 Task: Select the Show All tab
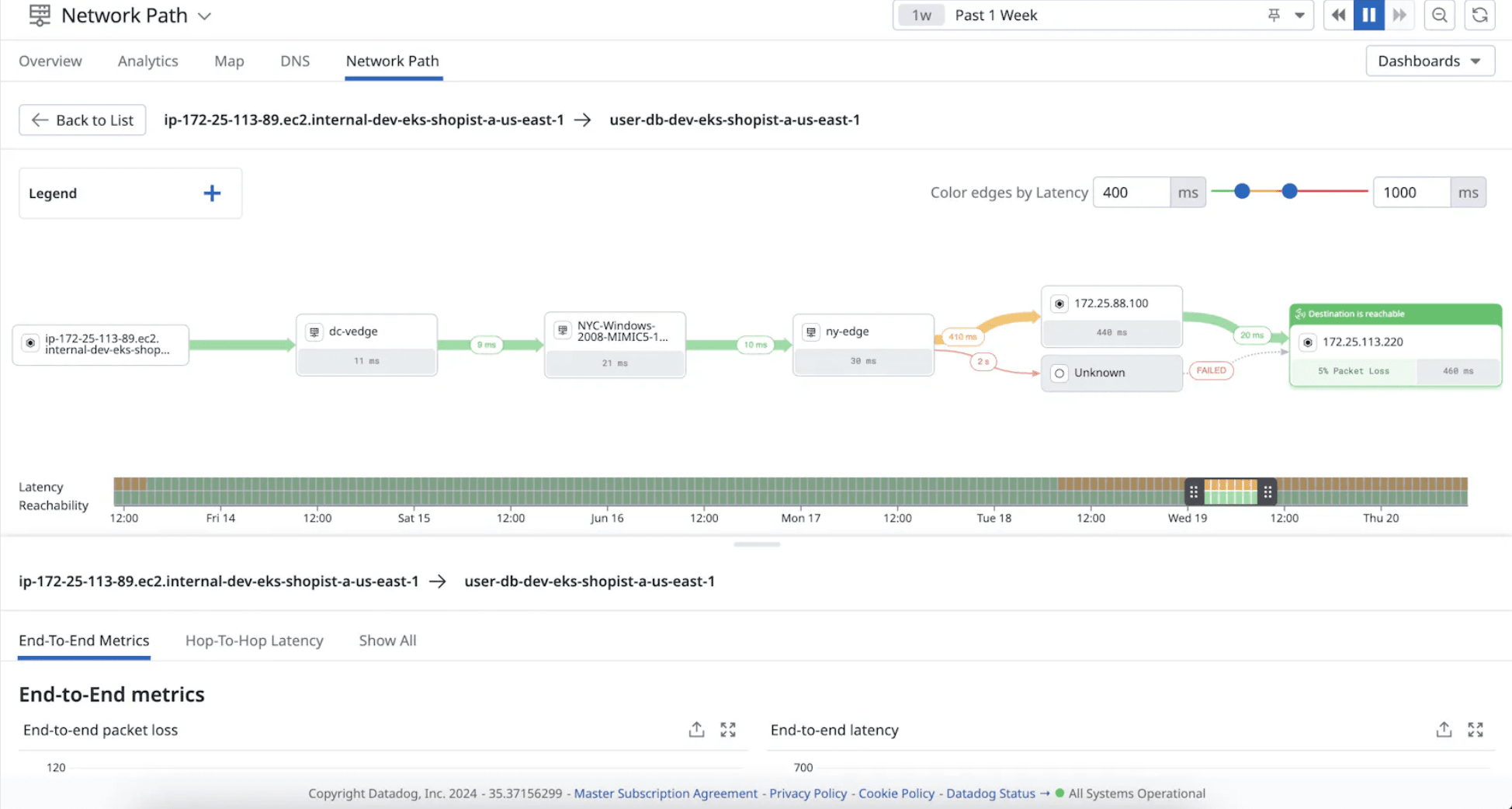coord(387,641)
